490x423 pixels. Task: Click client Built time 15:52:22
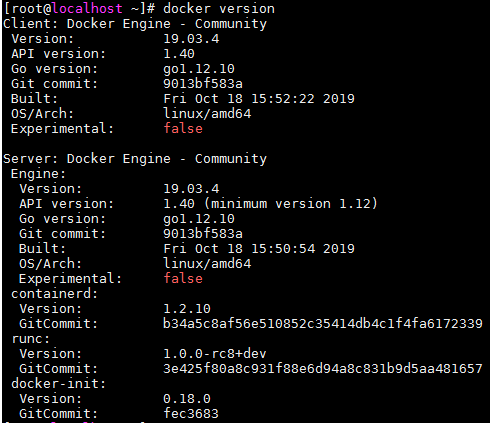coord(283,99)
